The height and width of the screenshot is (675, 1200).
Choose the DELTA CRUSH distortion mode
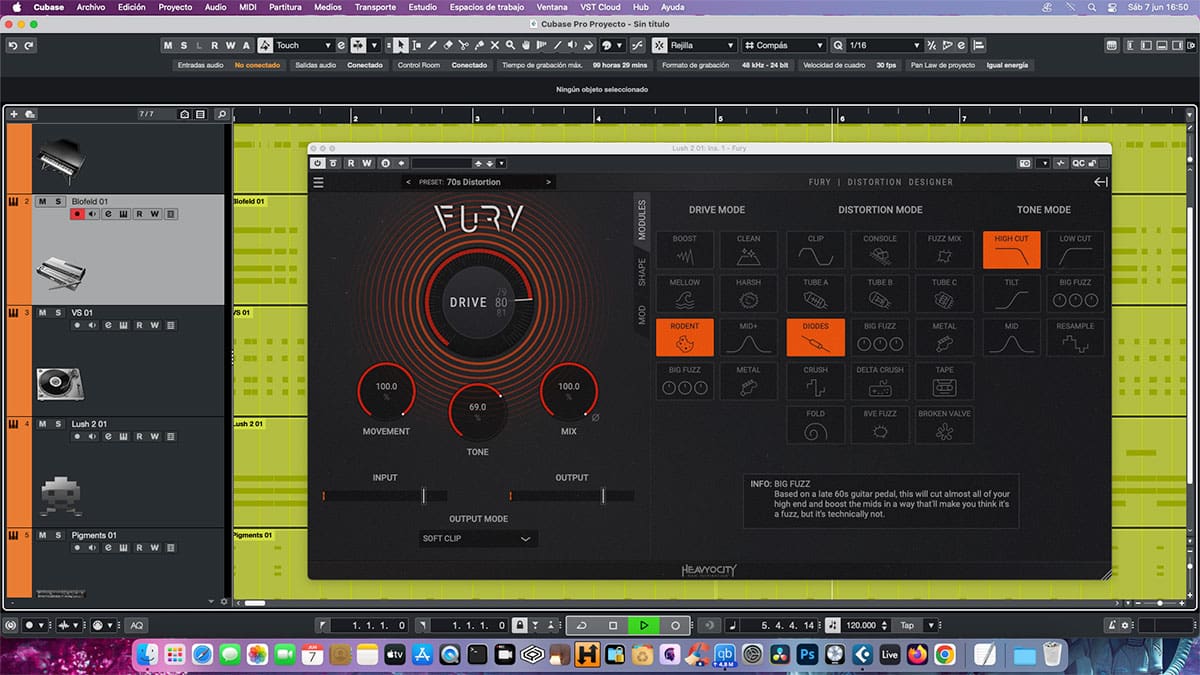coord(880,382)
